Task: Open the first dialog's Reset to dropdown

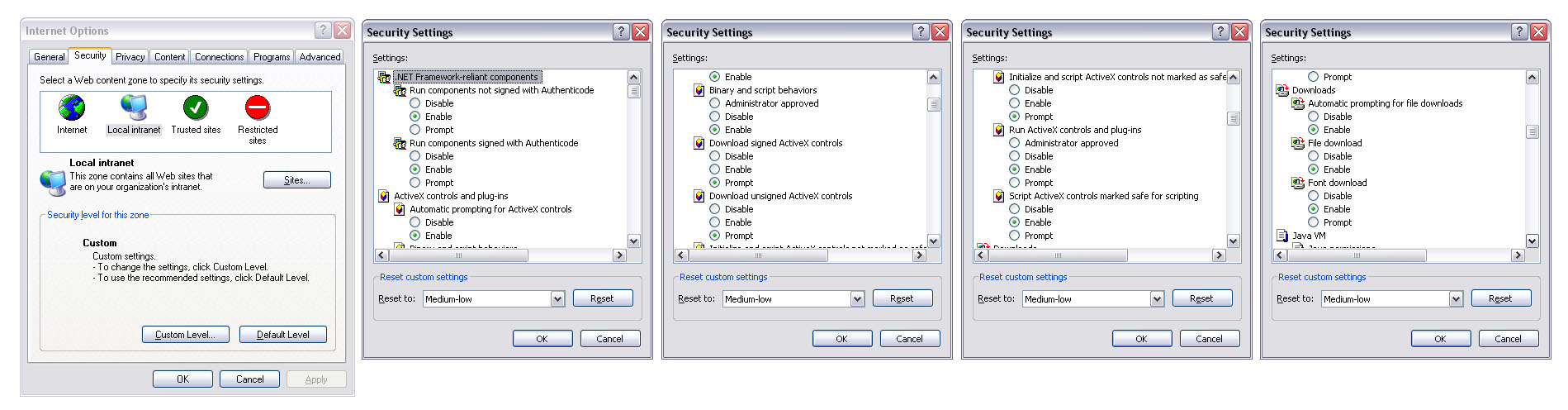Action: tap(558, 299)
